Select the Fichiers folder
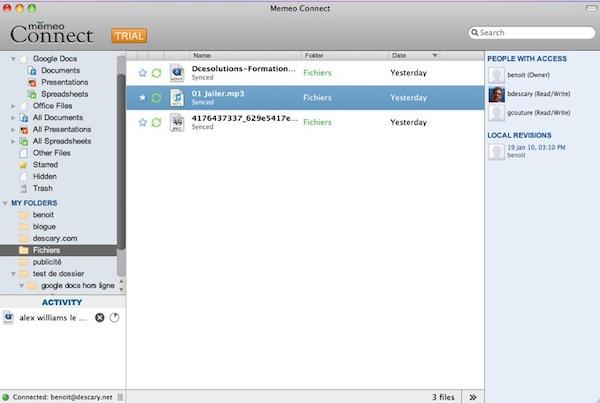 coord(58,250)
